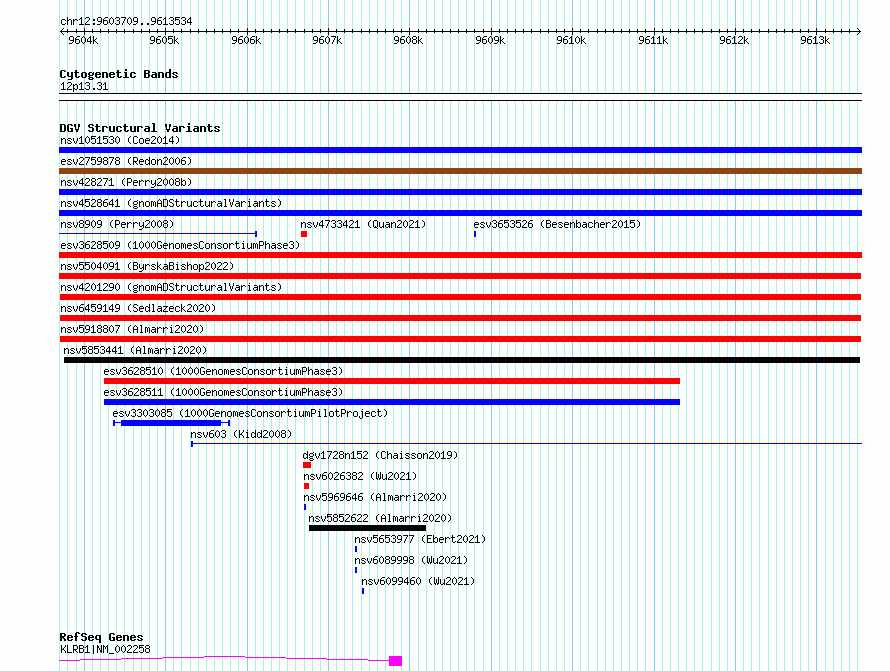Open nsv5969646 (Almarri2020) label

pos(375,497)
